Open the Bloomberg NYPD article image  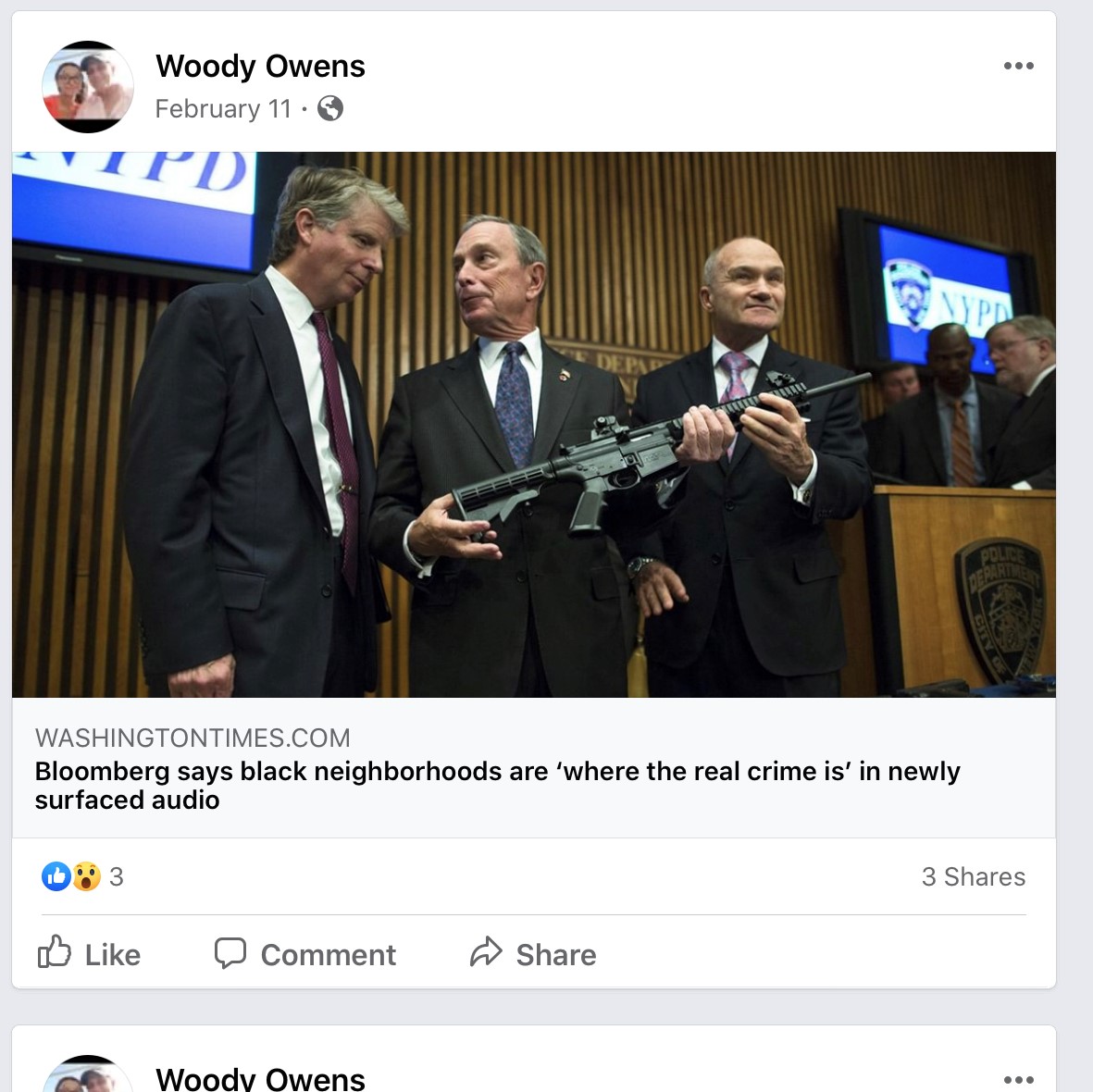coord(534,425)
